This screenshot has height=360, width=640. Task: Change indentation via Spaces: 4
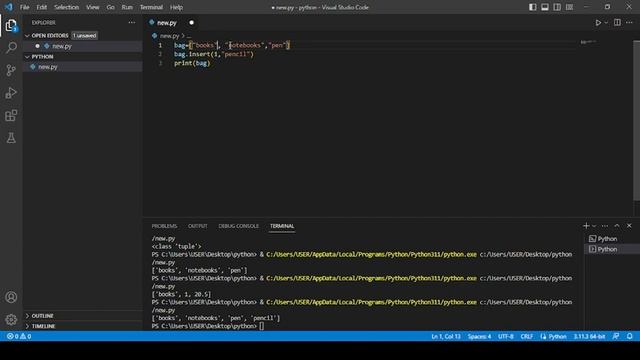pyautogui.click(x=479, y=336)
